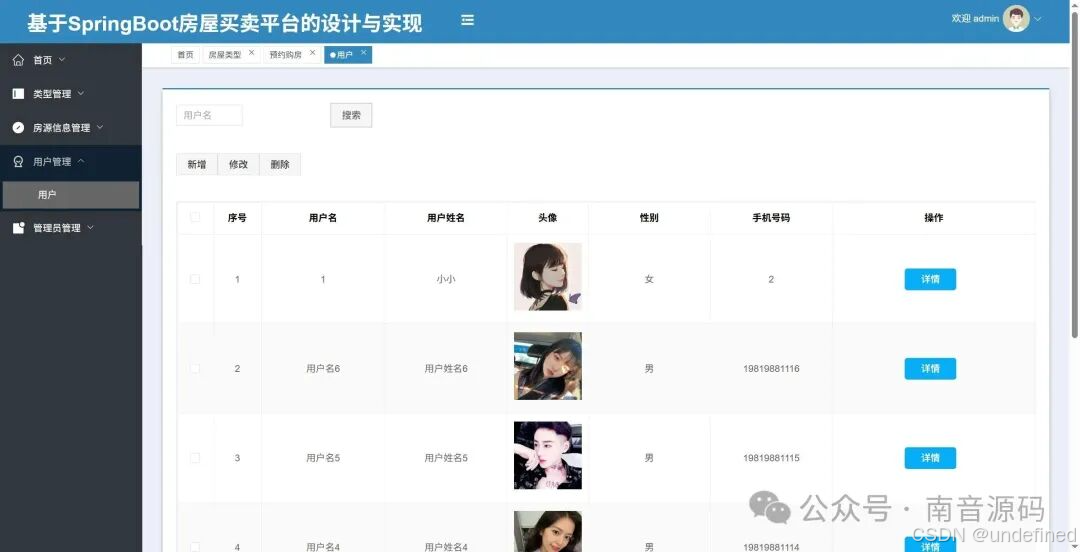Click the 性别 column header
The image size is (1080, 552).
(x=649, y=218)
